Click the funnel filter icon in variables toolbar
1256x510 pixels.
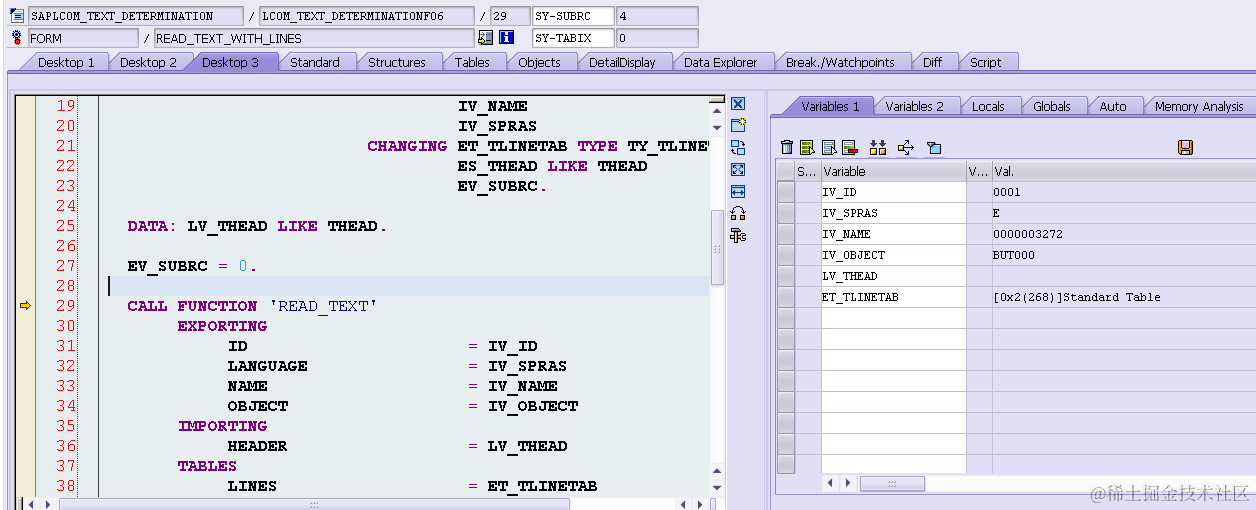(x=934, y=148)
